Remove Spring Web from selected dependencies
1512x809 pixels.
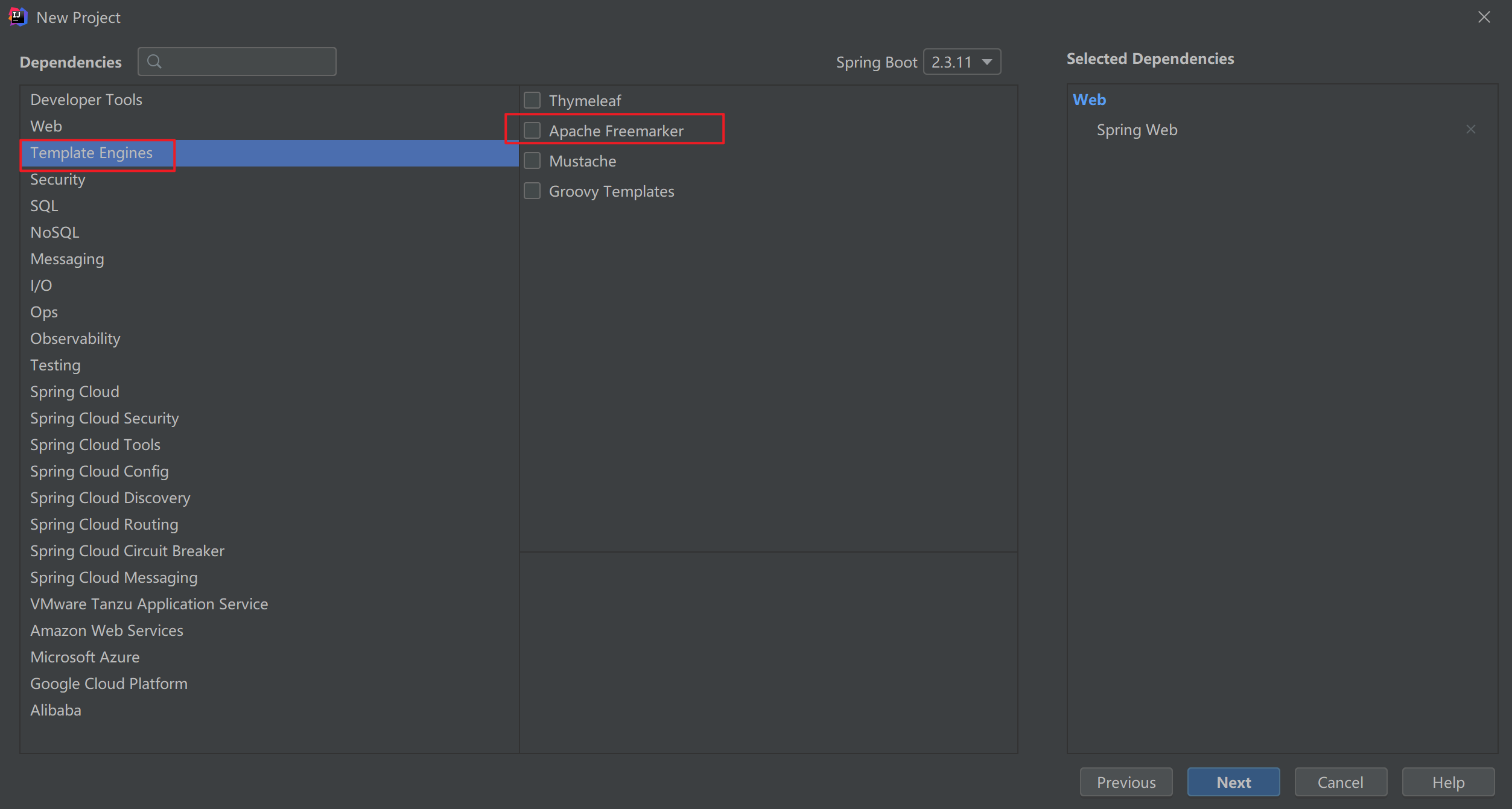(x=1470, y=130)
